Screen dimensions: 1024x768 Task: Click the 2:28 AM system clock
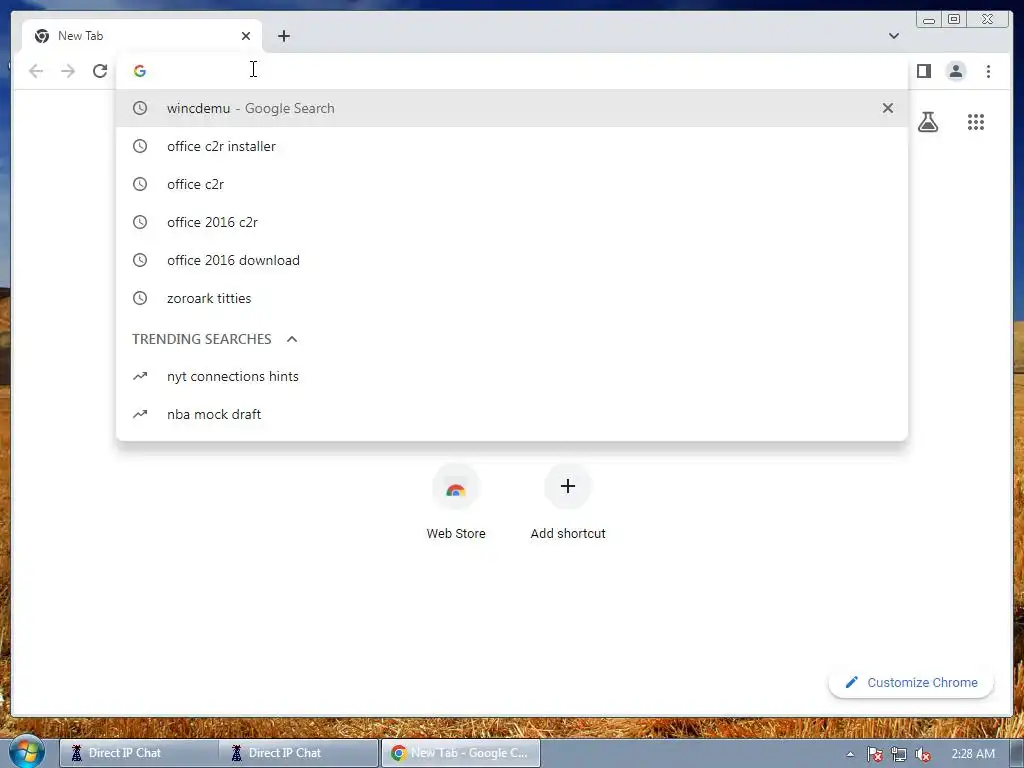pos(973,754)
